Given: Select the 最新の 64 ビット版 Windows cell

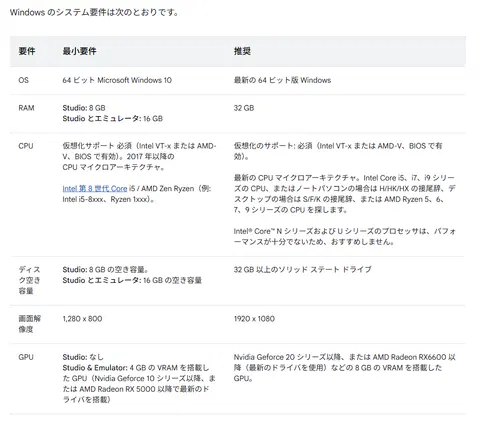Looking at the screenshot, I should coord(282,80).
